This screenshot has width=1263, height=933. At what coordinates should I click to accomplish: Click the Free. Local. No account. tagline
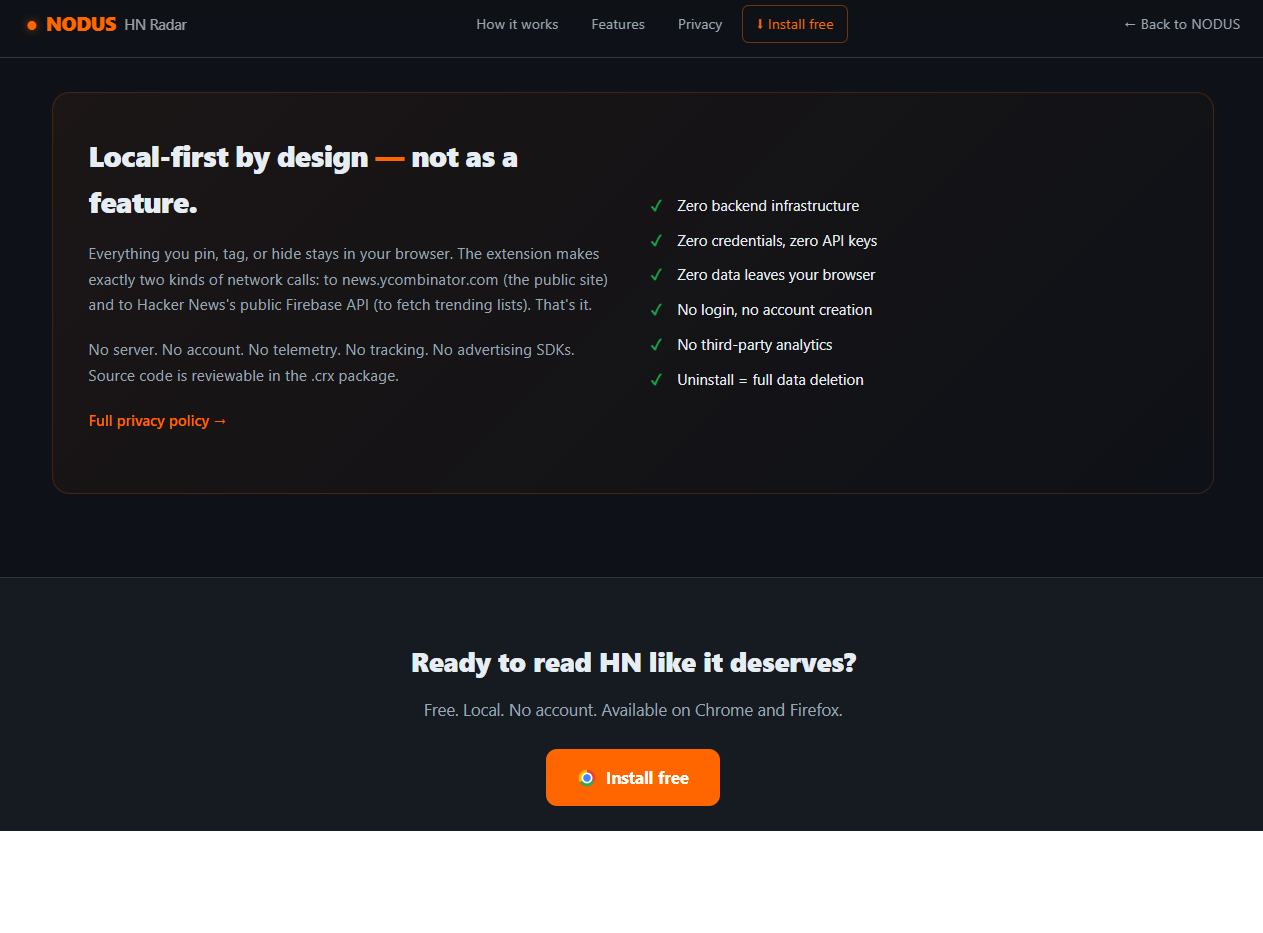633,711
